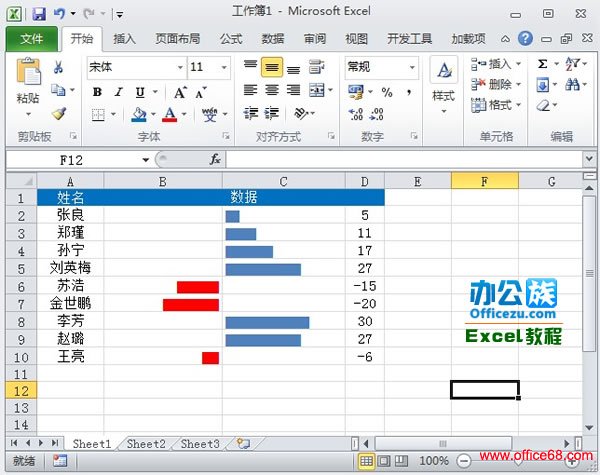
Task: Switch to the 页面布局 tab
Action: (178, 39)
